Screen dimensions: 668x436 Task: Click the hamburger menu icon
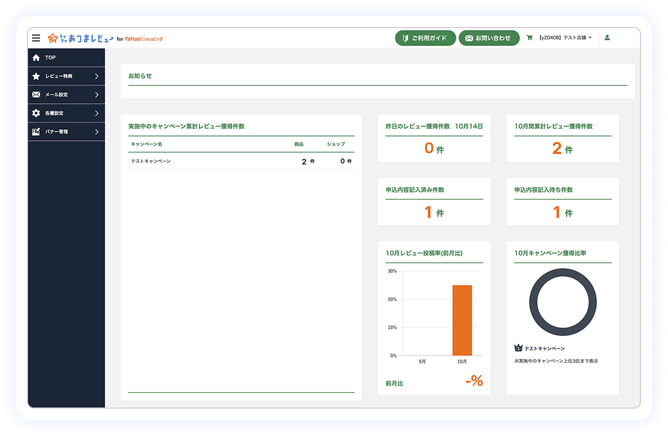(x=36, y=38)
